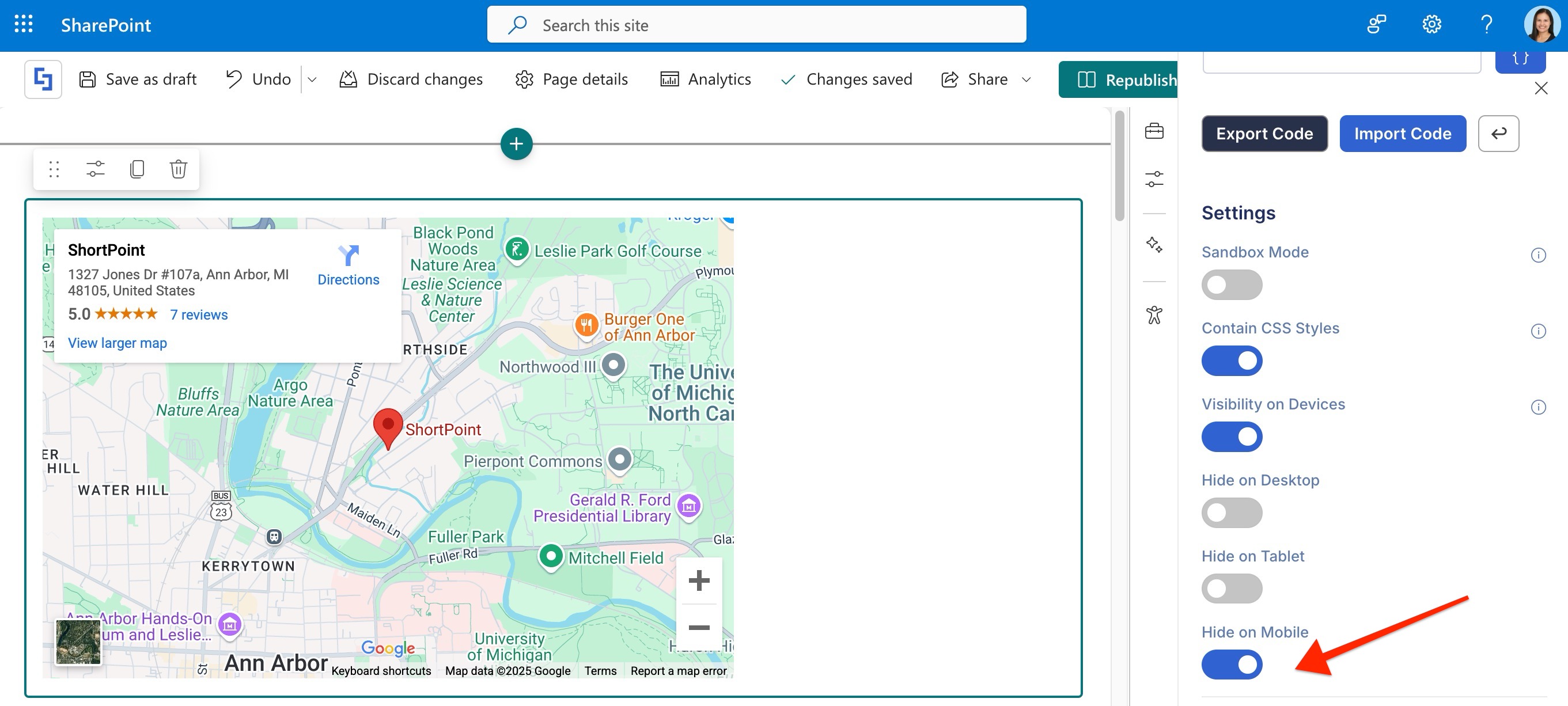Expand the Share dropdown chevron
The image size is (1568, 706).
1027,79
